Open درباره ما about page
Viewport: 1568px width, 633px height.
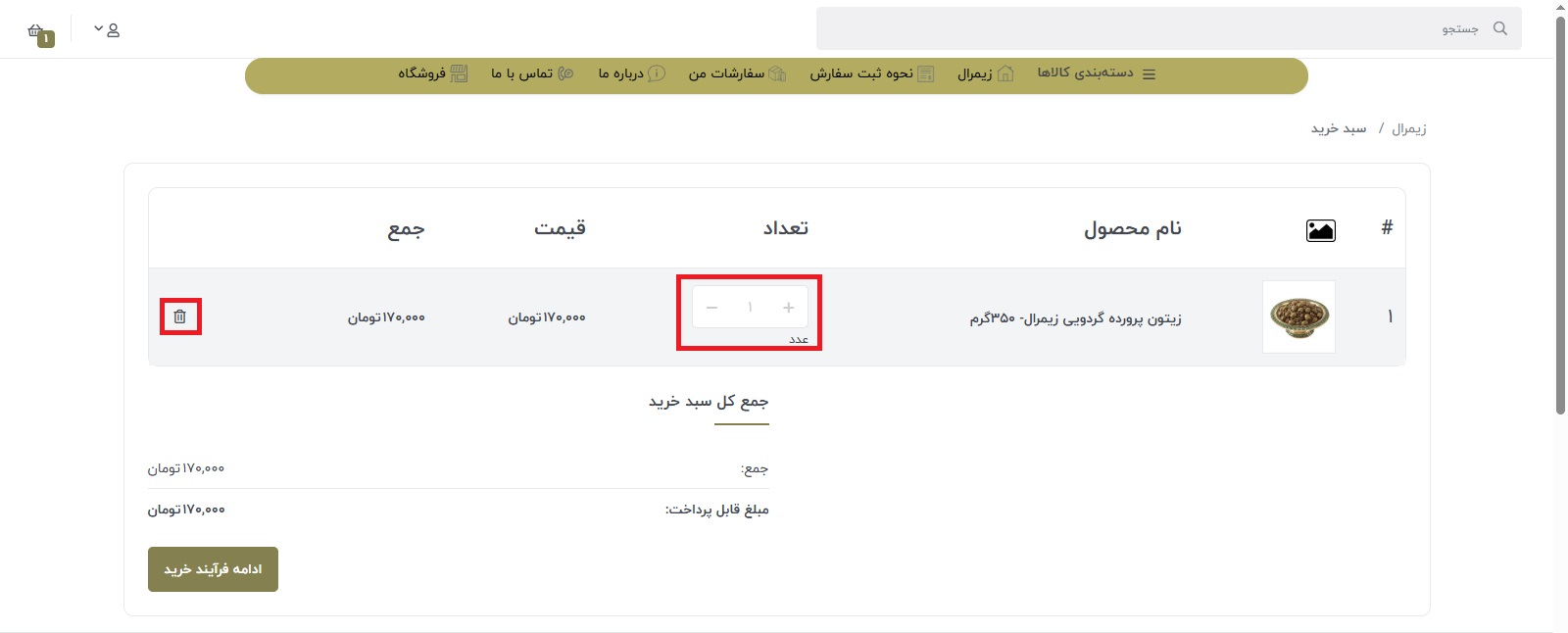pos(631,73)
